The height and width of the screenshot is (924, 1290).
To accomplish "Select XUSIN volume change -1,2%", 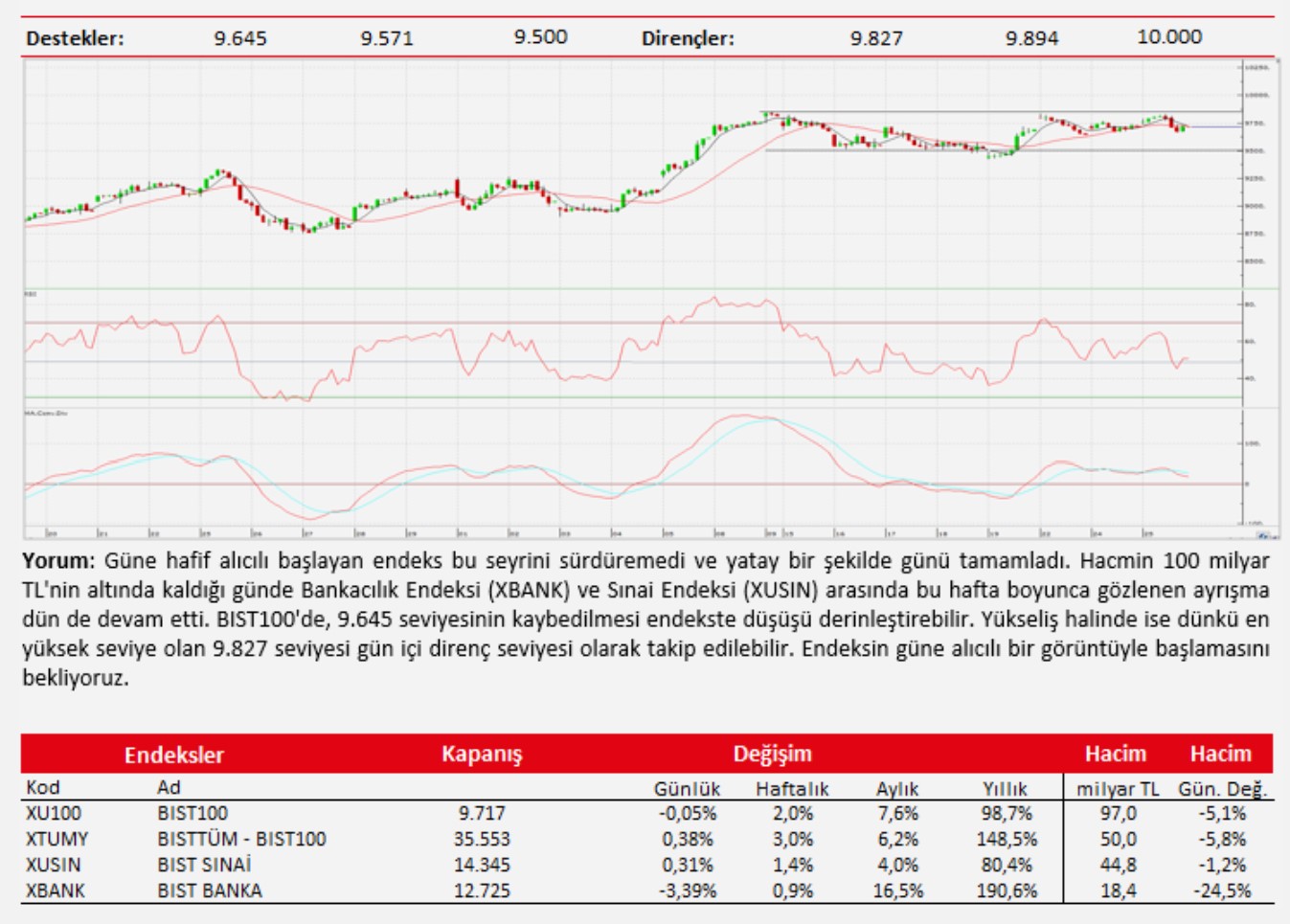I will [x=1223, y=865].
